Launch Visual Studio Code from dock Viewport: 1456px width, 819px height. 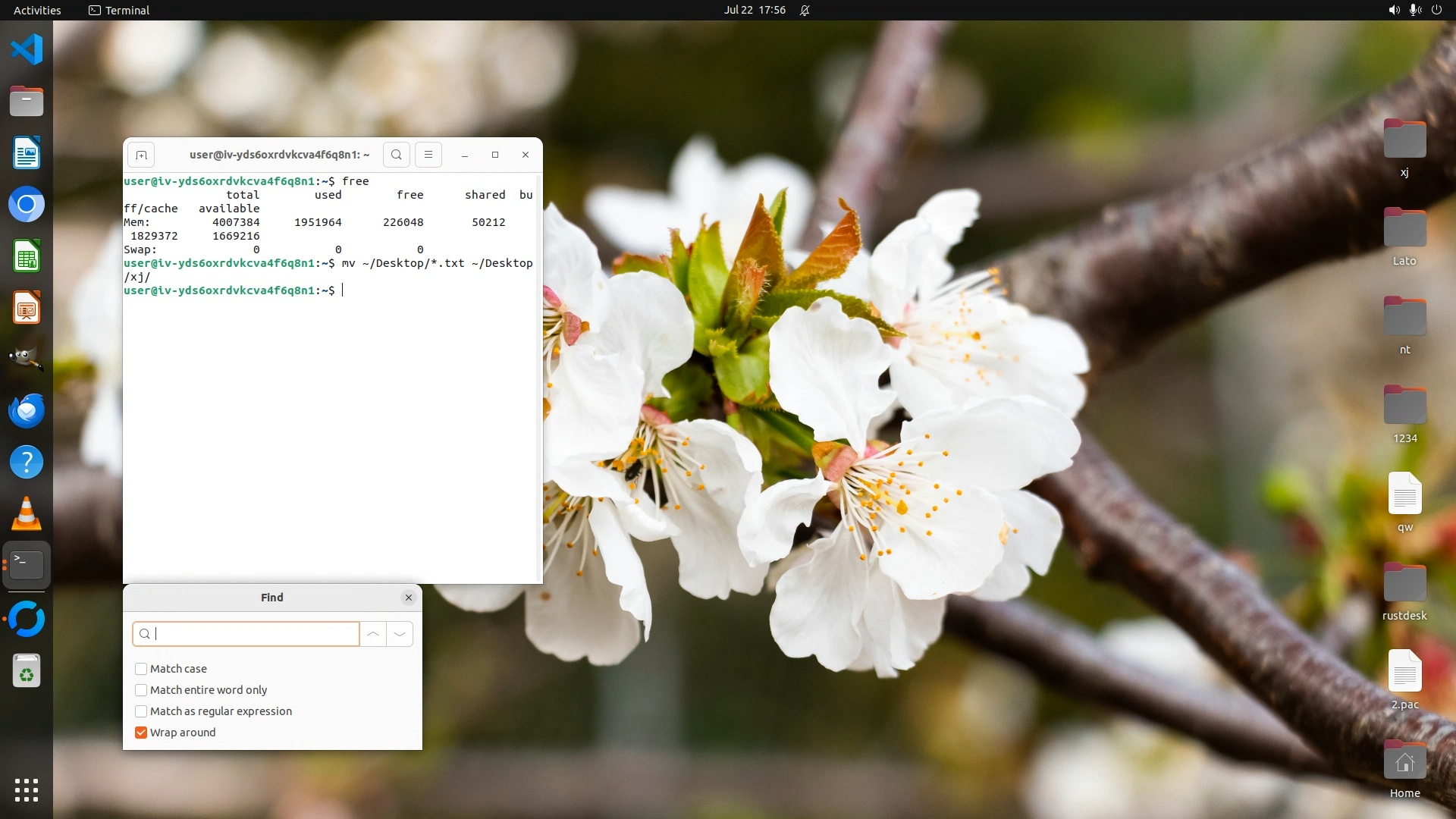tap(27, 49)
